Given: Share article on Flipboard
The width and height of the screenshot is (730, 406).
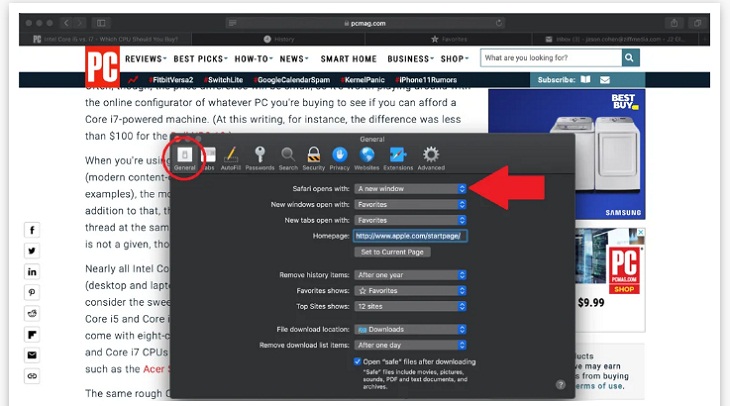Looking at the screenshot, I should pyautogui.click(x=32, y=334).
